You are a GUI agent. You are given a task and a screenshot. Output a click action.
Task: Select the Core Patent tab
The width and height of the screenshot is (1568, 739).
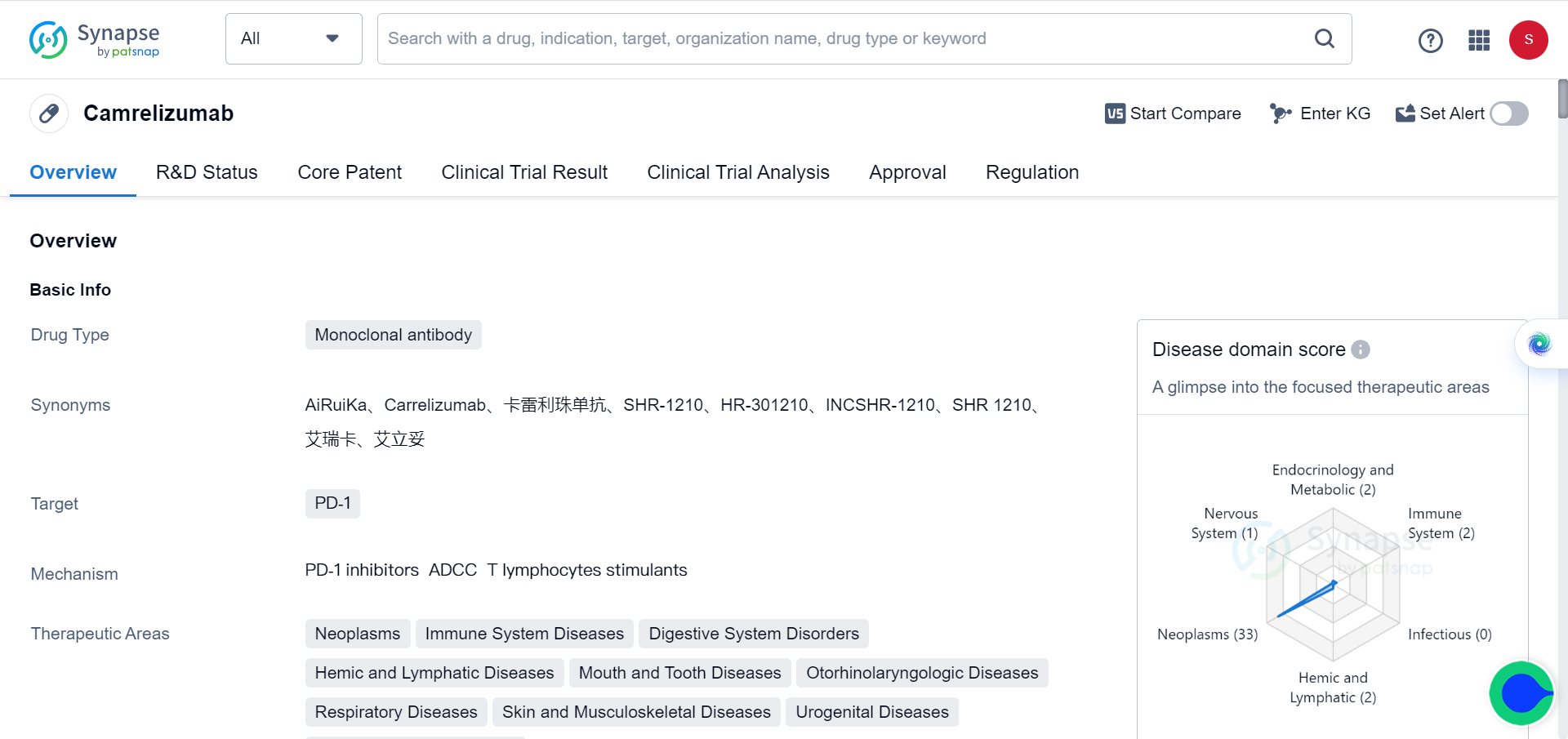click(350, 172)
